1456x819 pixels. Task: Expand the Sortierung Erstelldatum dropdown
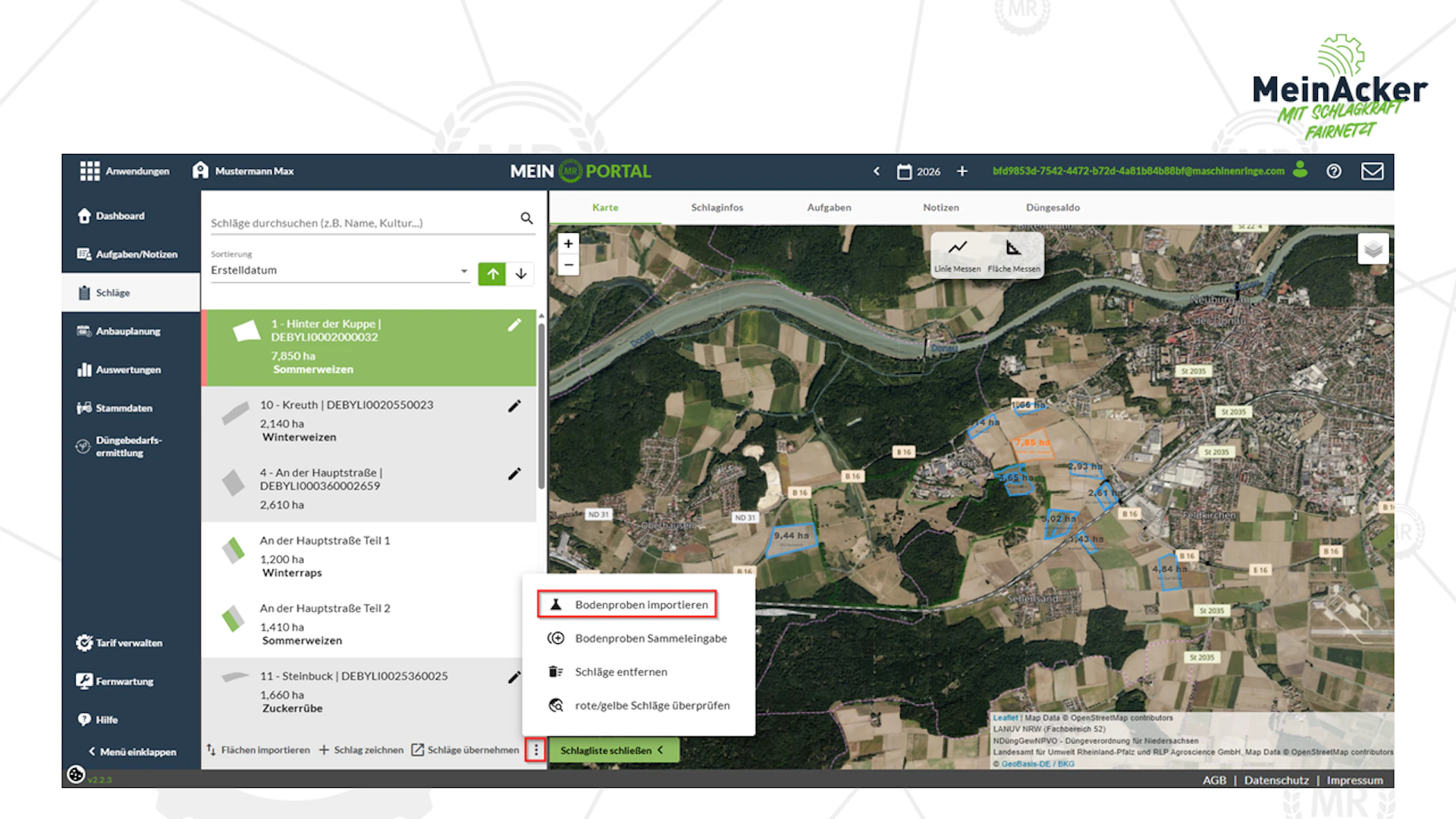click(340, 271)
